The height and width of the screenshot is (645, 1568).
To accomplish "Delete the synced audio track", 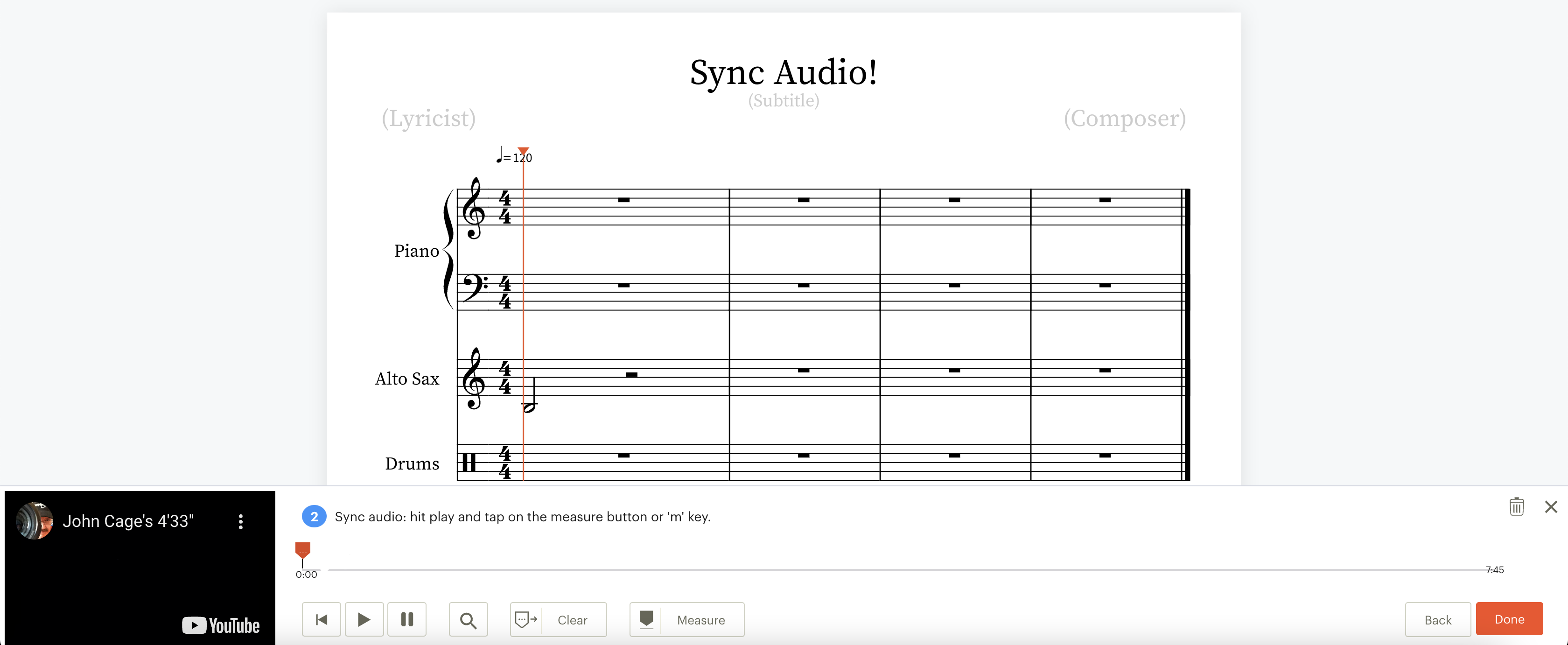I will (1516, 506).
